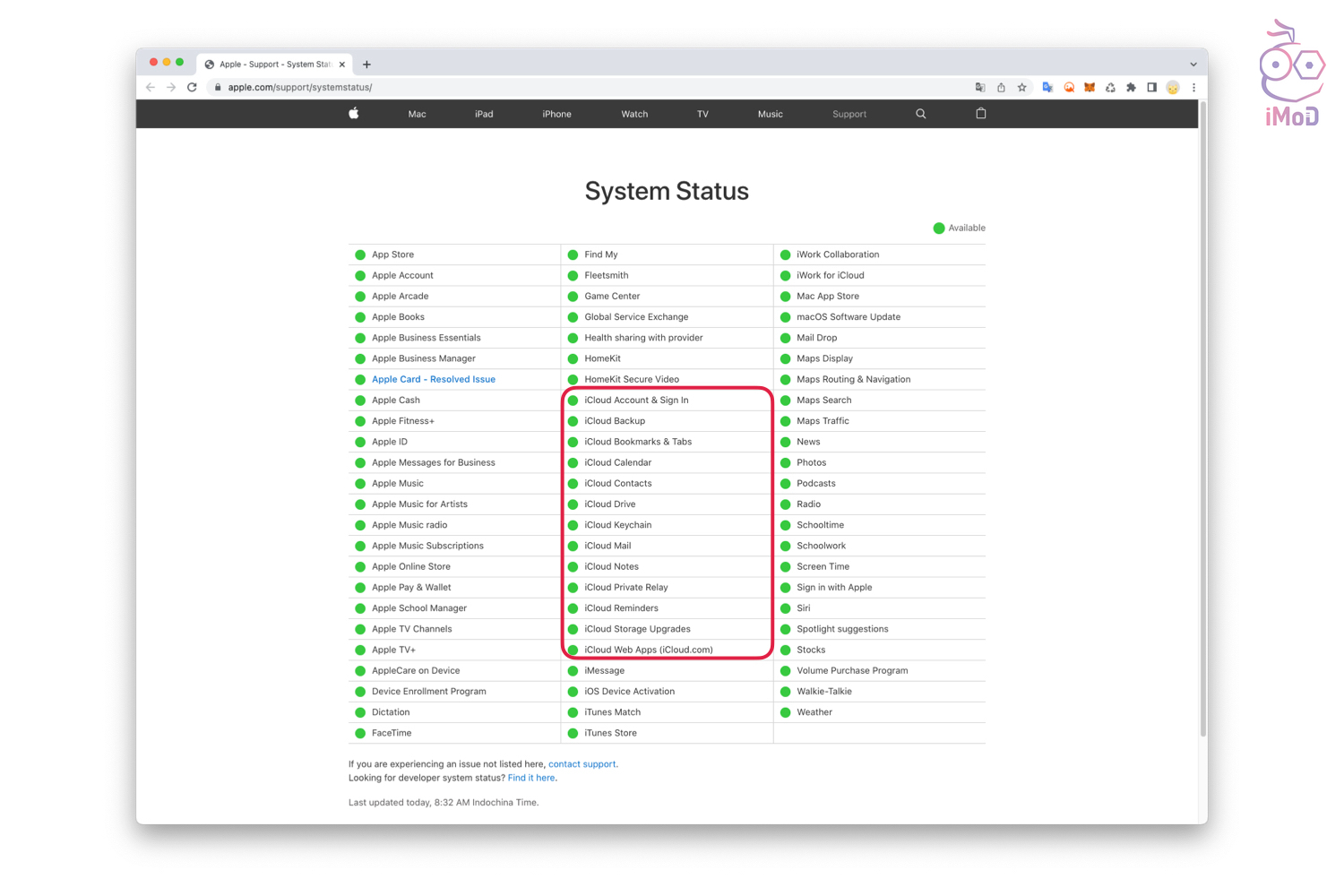1344x896 pixels.
Task: Click the Apple logo in the navigation bar
Action: click(x=354, y=114)
